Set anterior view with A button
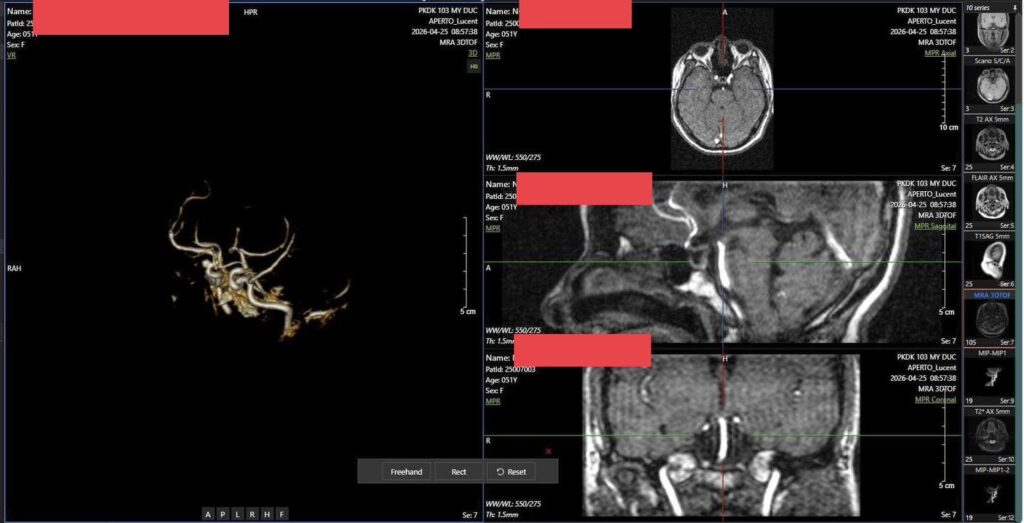The width and height of the screenshot is (1024, 523). tap(208, 515)
